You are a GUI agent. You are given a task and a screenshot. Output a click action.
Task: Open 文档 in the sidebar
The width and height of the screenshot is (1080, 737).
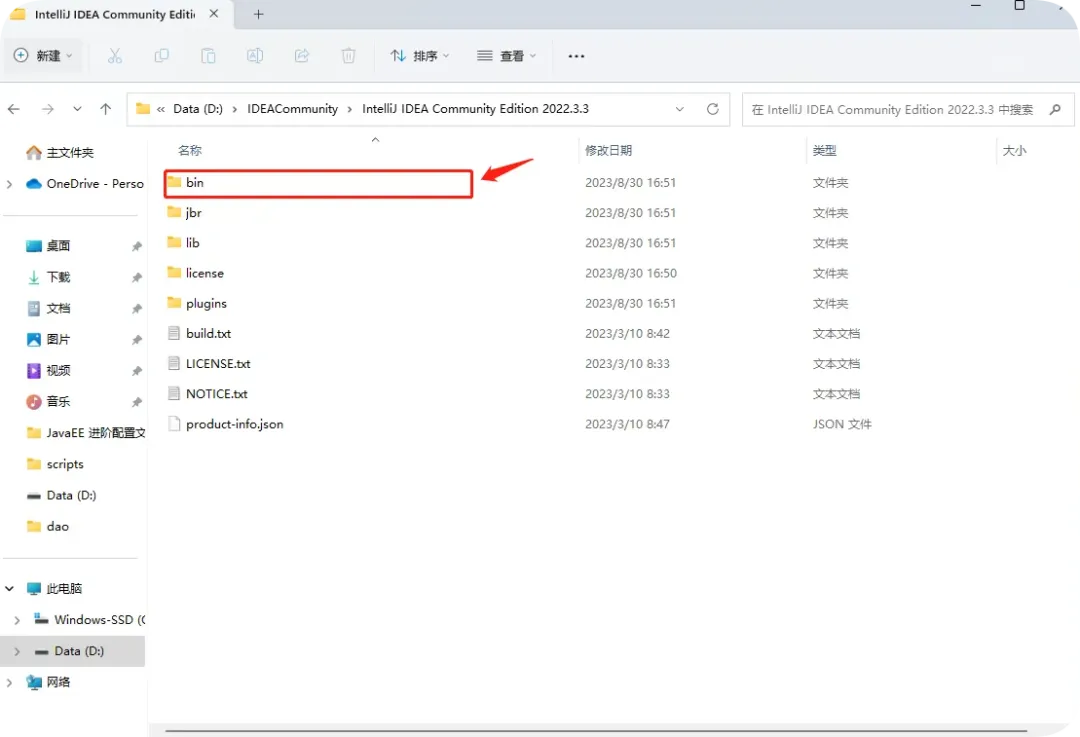tap(48, 308)
